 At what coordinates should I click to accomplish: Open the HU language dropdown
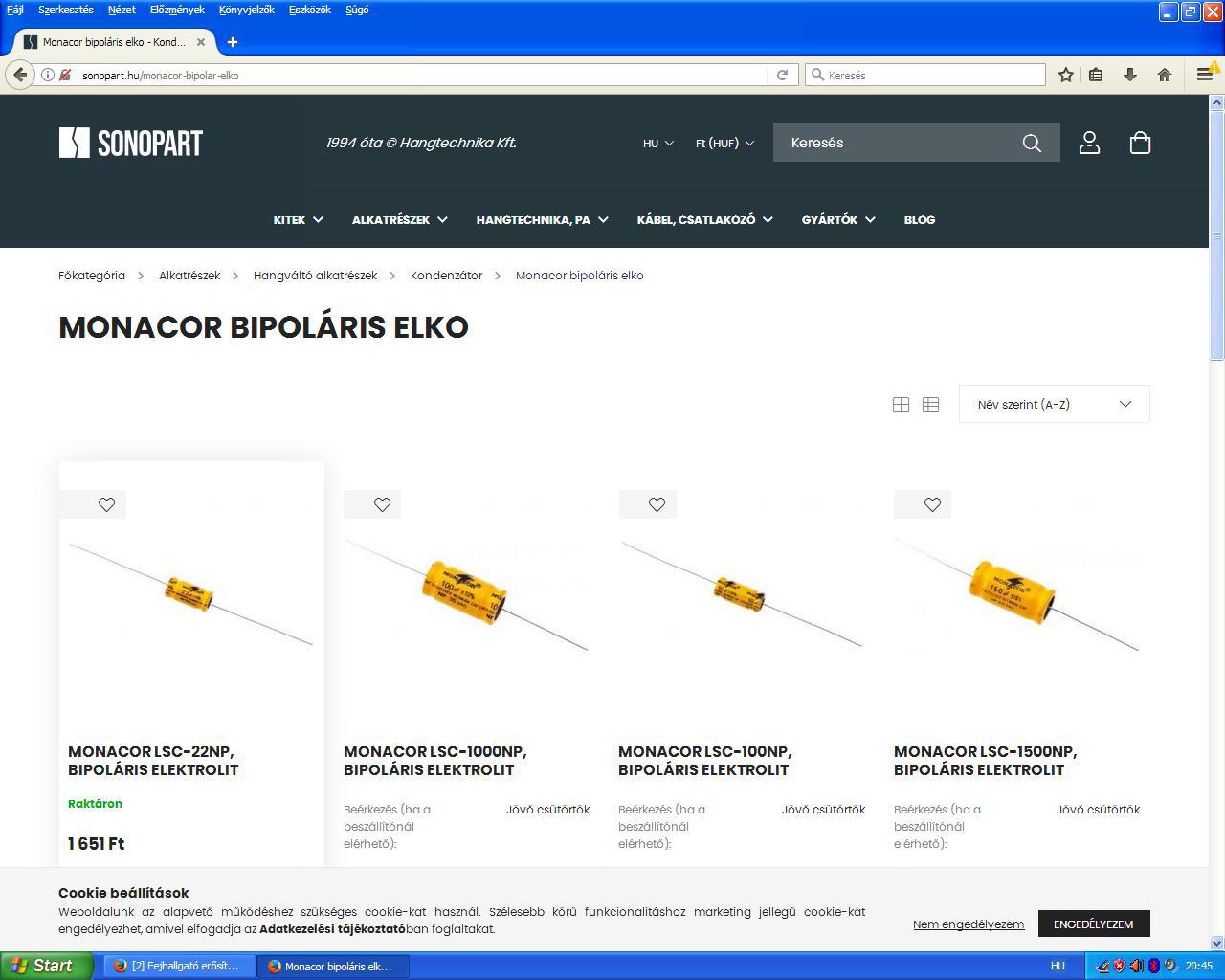point(658,143)
